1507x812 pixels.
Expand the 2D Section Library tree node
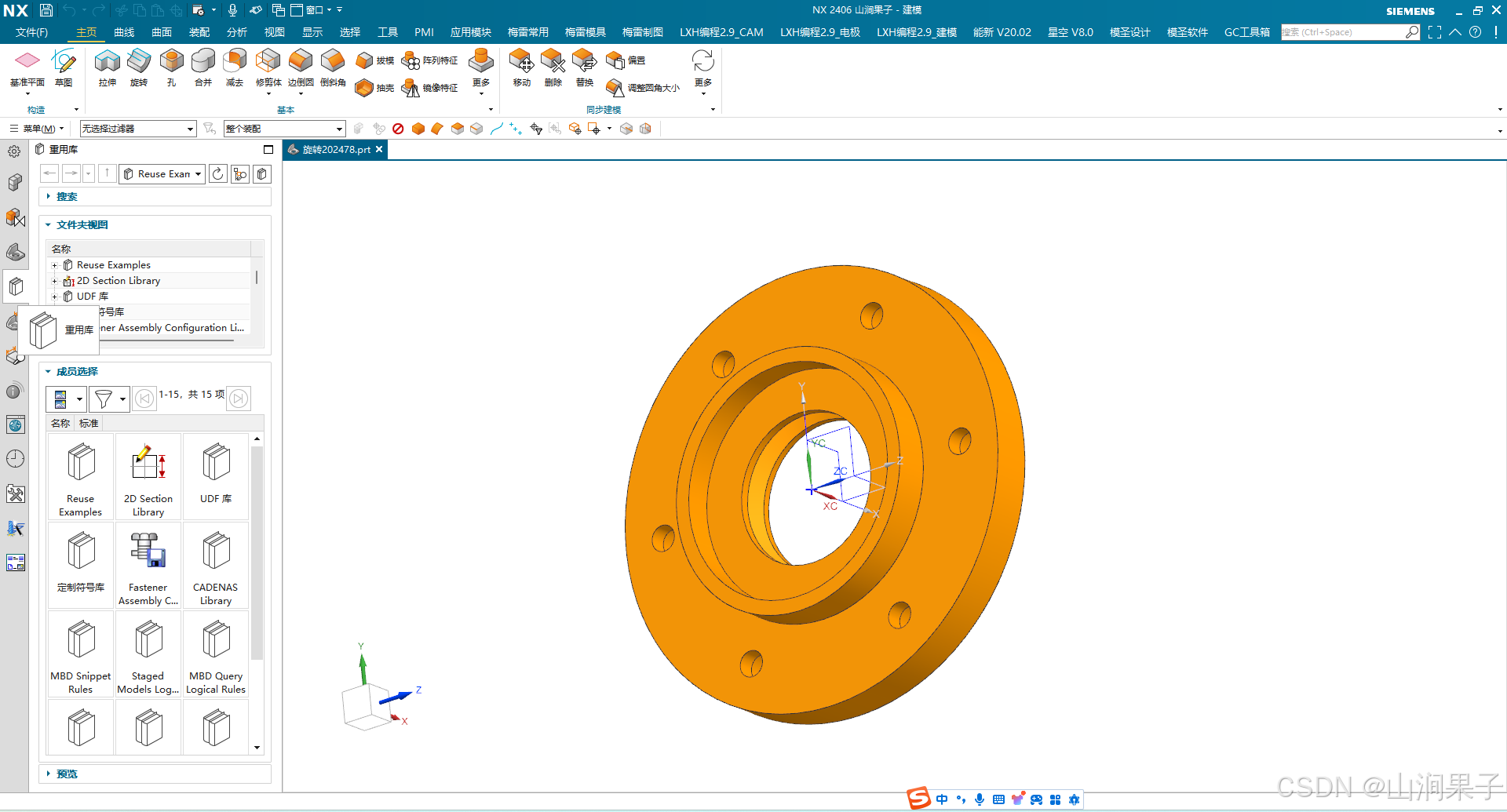54,281
